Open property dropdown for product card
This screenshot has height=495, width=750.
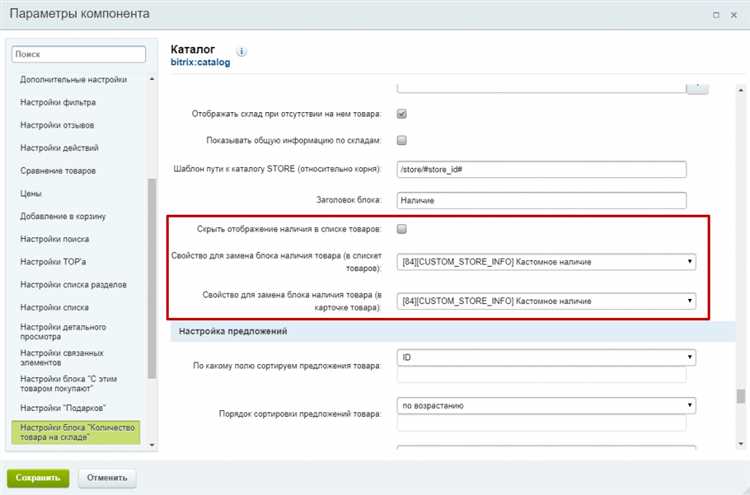(546, 301)
